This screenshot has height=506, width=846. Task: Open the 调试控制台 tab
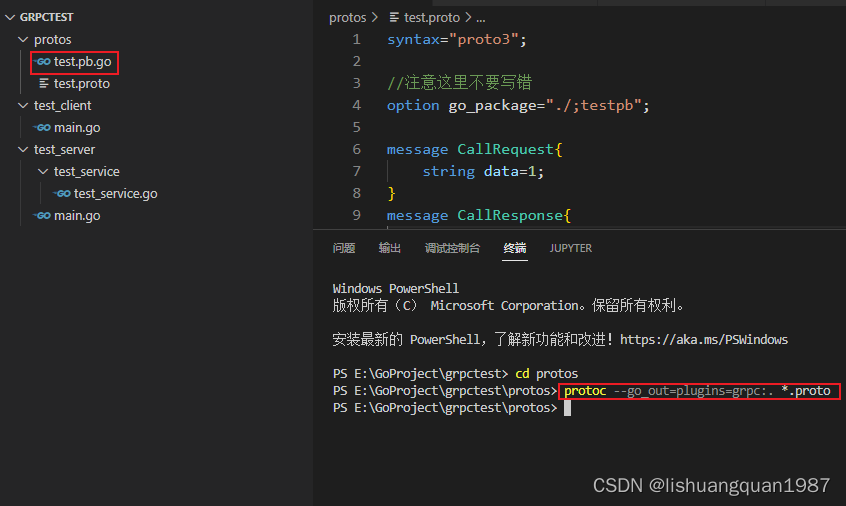(452, 248)
